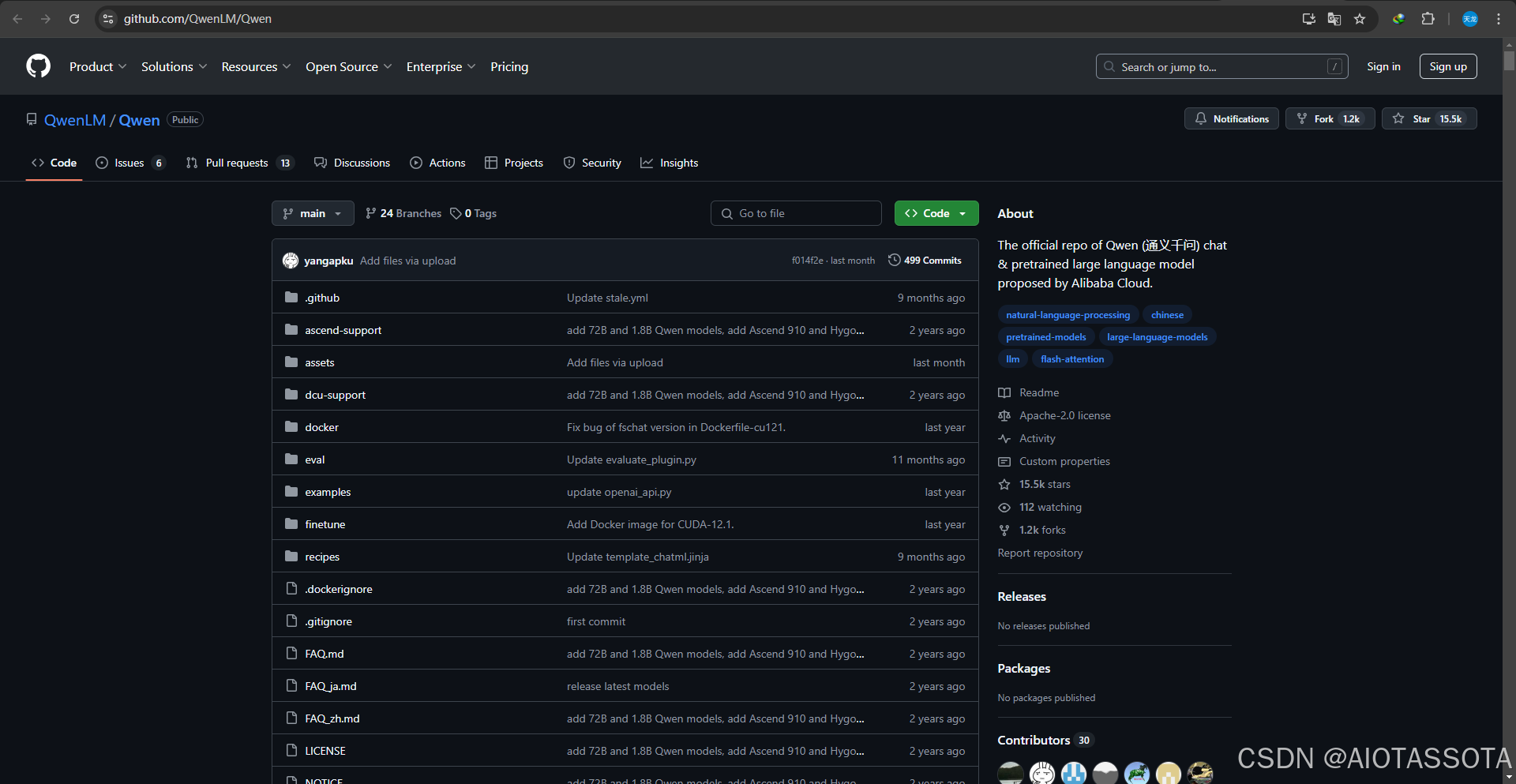Image resolution: width=1516 pixels, height=784 pixels.
Task: Click the Sign in link
Action: 1383,66
